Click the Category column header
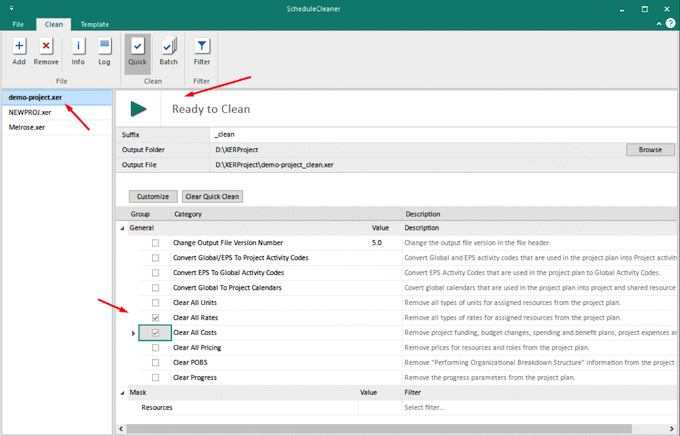 [188, 214]
